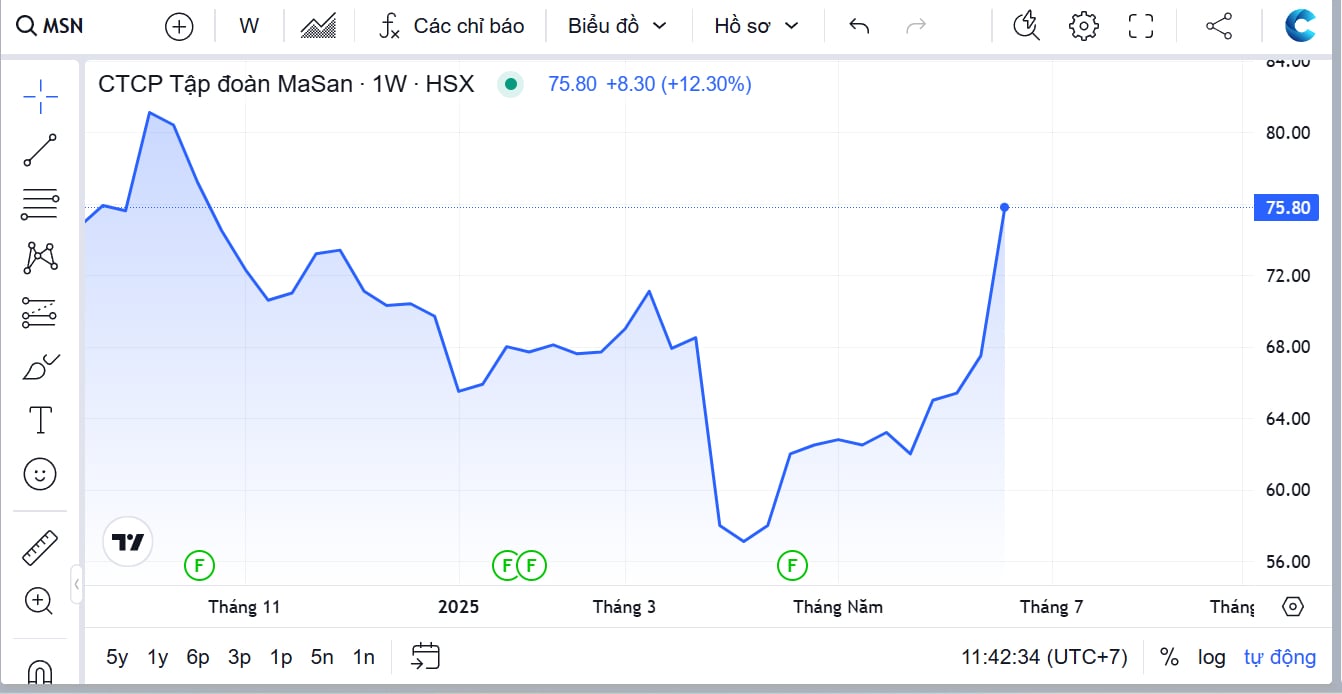Select the 6p time range
1342x694 pixels.
click(x=198, y=657)
